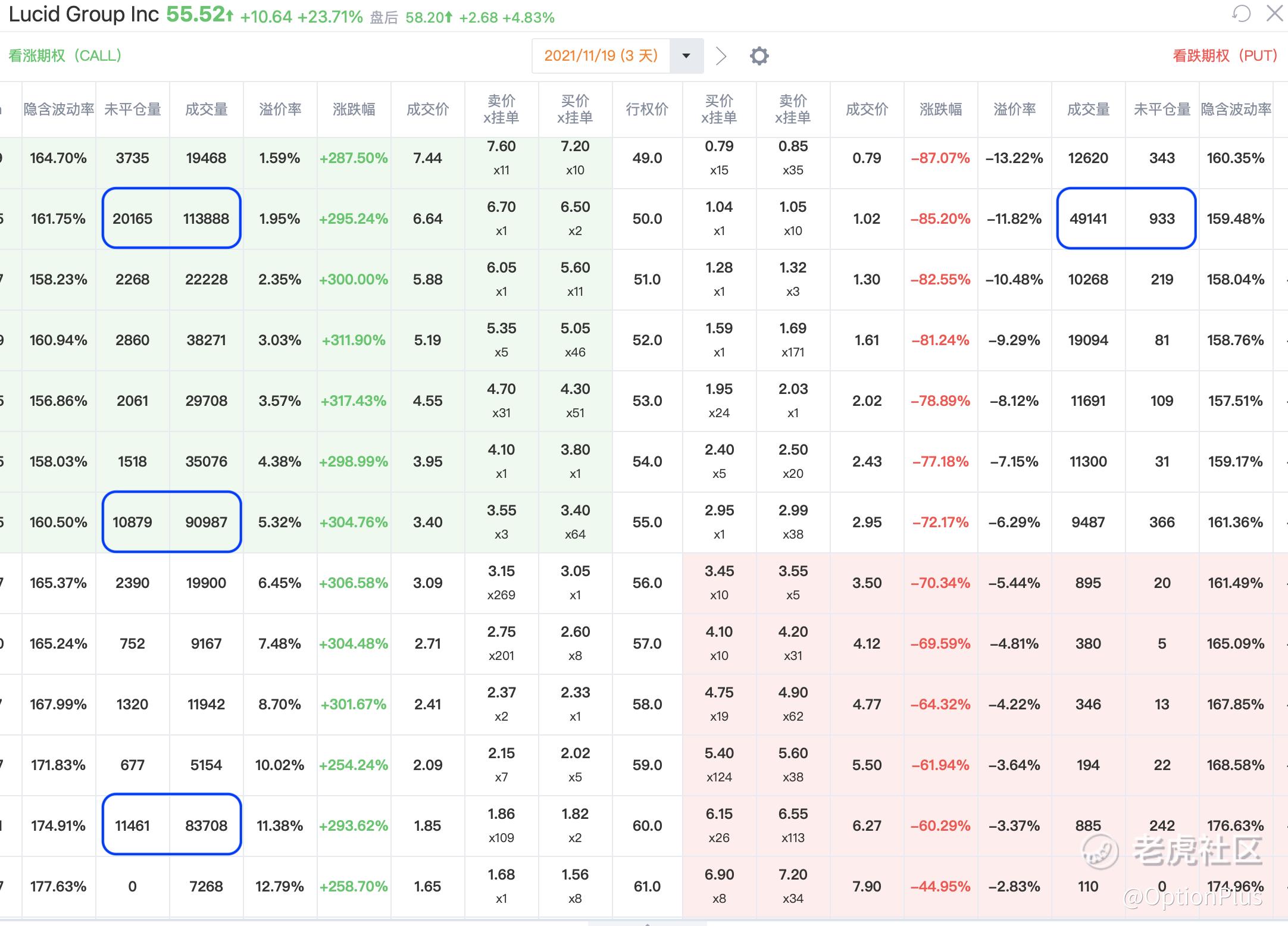Viewport: 1288px width, 926px height.
Task: Click the 行权价 column header
Action: 647,110
